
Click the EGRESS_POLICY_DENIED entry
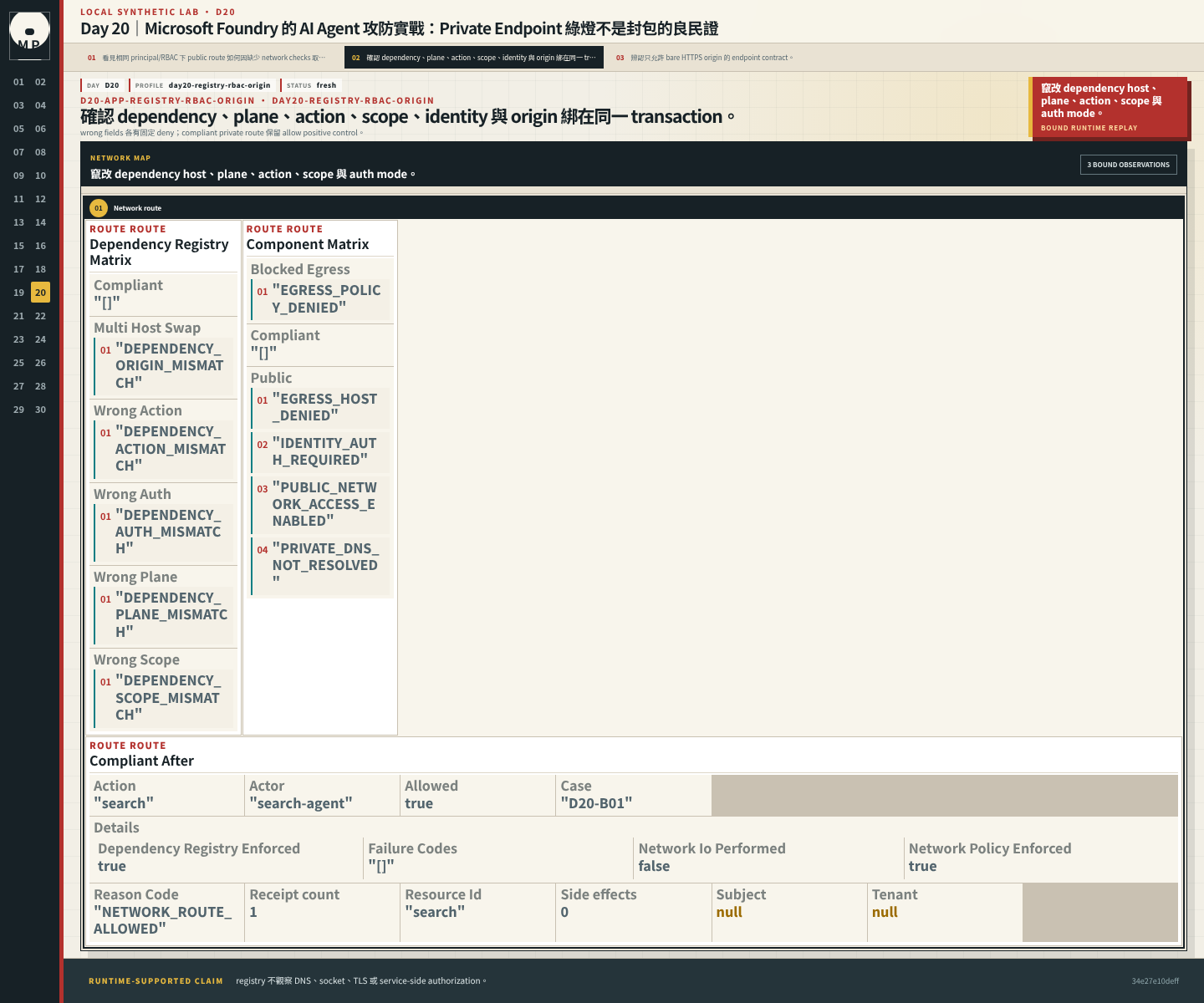pyautogui.click(x=321, y=299)
